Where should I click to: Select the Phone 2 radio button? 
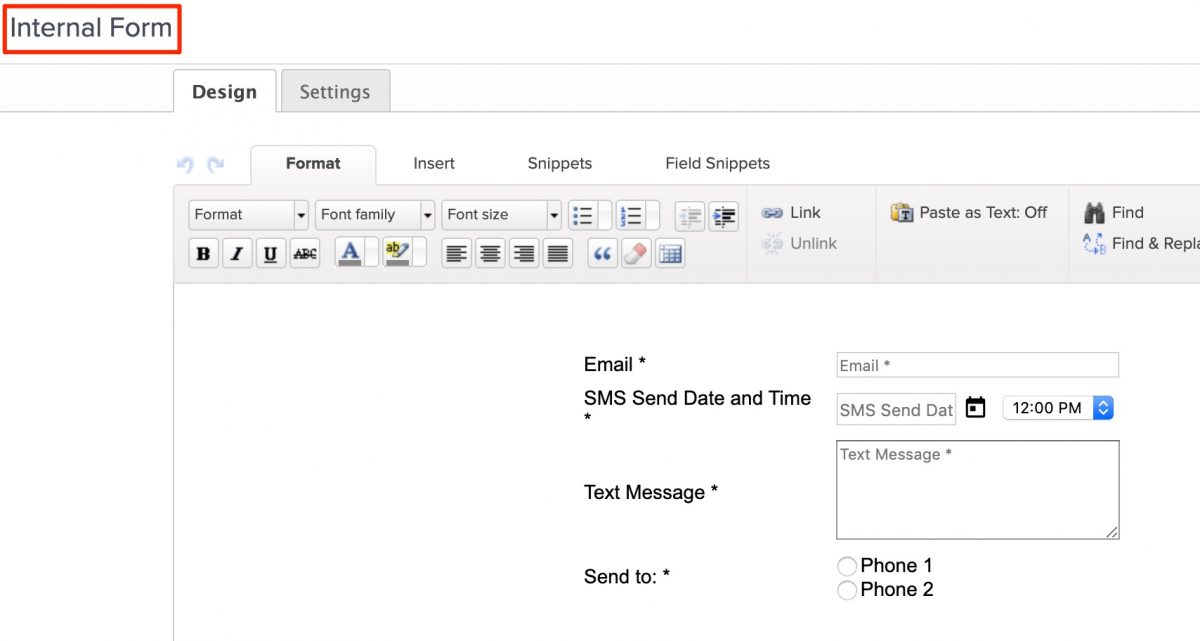(x=847, y=589)
